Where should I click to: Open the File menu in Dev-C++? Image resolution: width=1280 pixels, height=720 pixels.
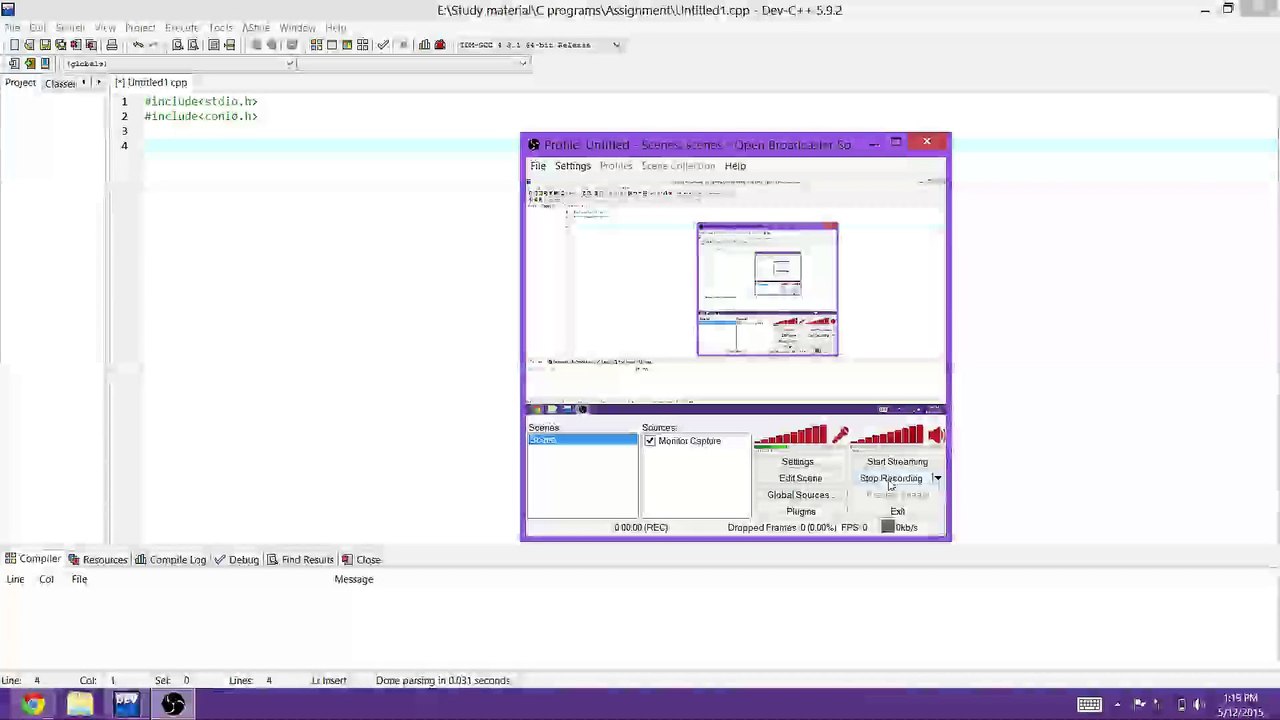pyautogui.click(x=11, y=28)
